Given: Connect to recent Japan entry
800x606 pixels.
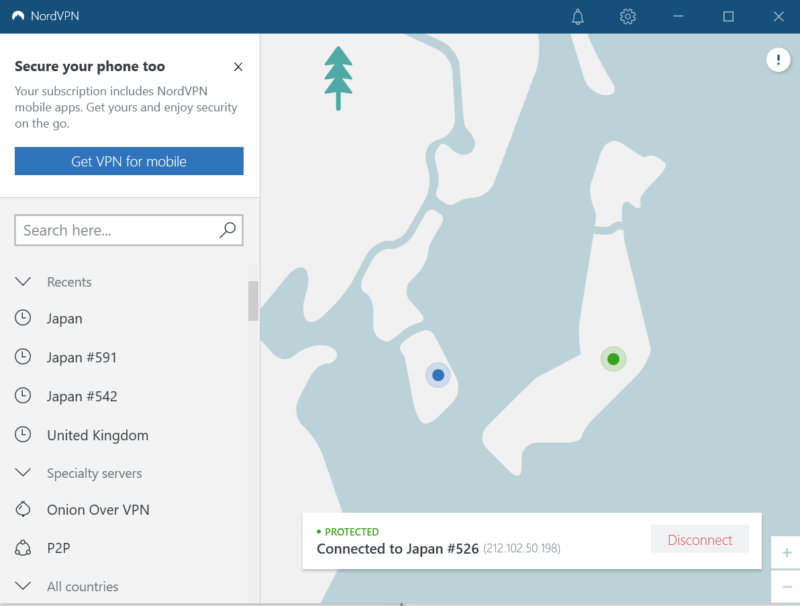Looking at the screenshot, I should coord(64,318).
